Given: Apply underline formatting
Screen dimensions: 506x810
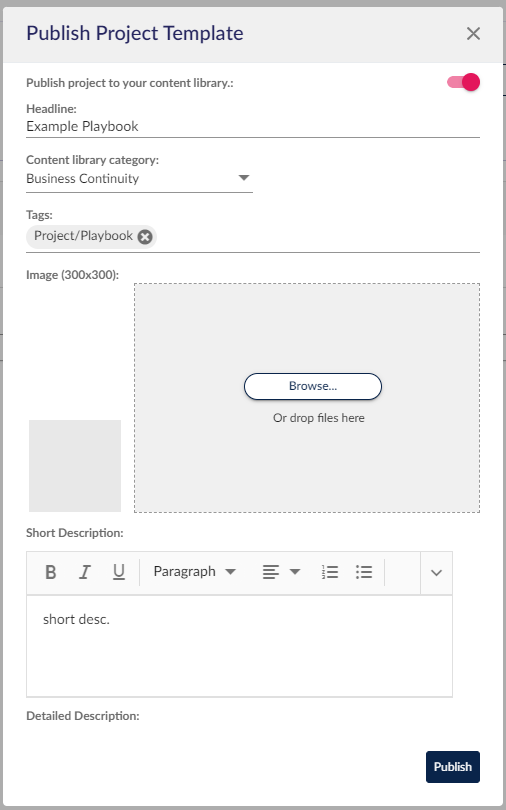Looking at the screenshot, I should point(119,572).
